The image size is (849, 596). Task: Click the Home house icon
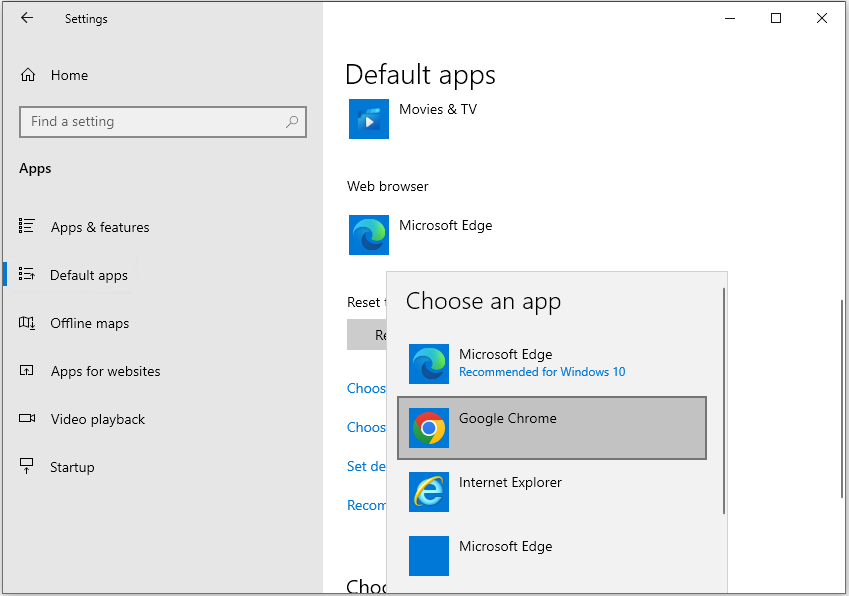pos(28,75)
